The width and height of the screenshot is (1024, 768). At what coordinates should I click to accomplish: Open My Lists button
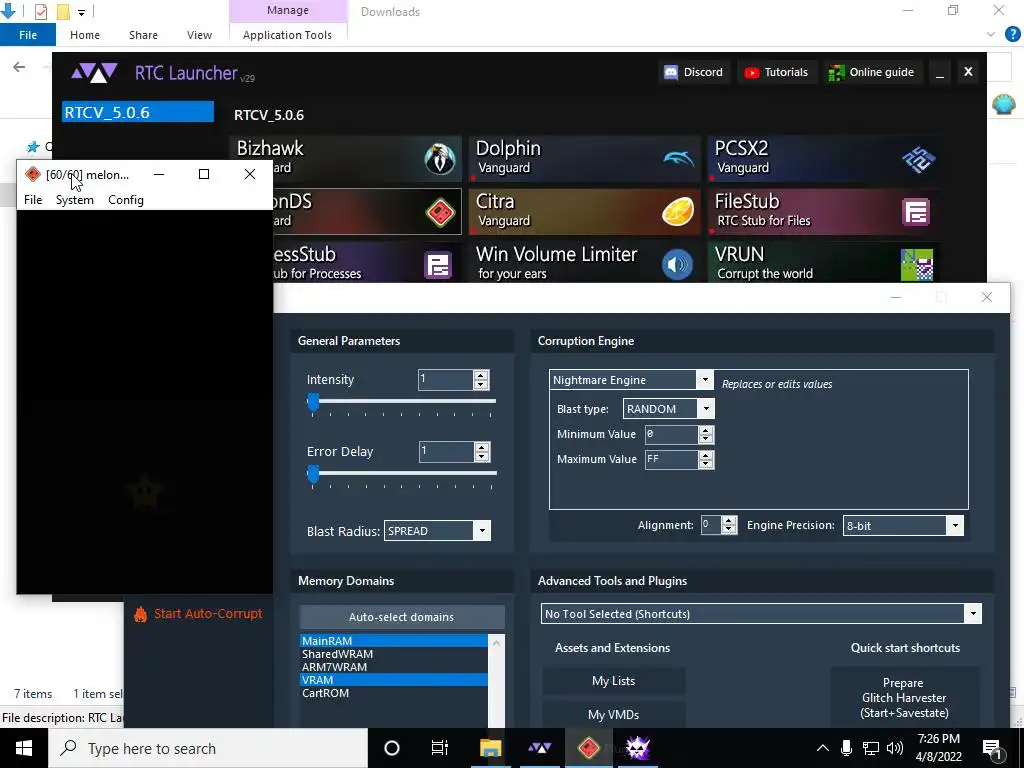[614, 681]
